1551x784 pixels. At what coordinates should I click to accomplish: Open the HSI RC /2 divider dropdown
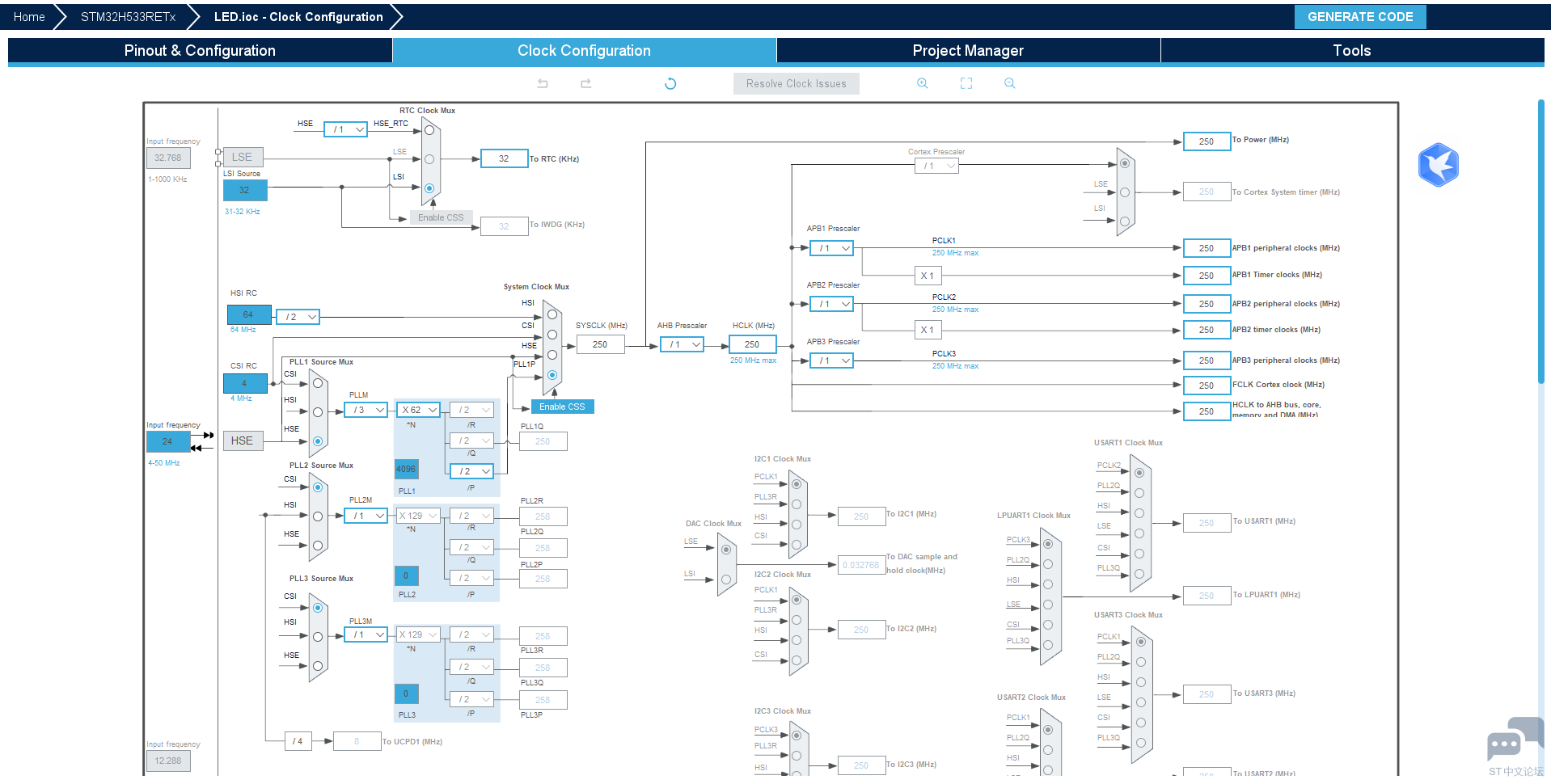[x=298, y=317]
